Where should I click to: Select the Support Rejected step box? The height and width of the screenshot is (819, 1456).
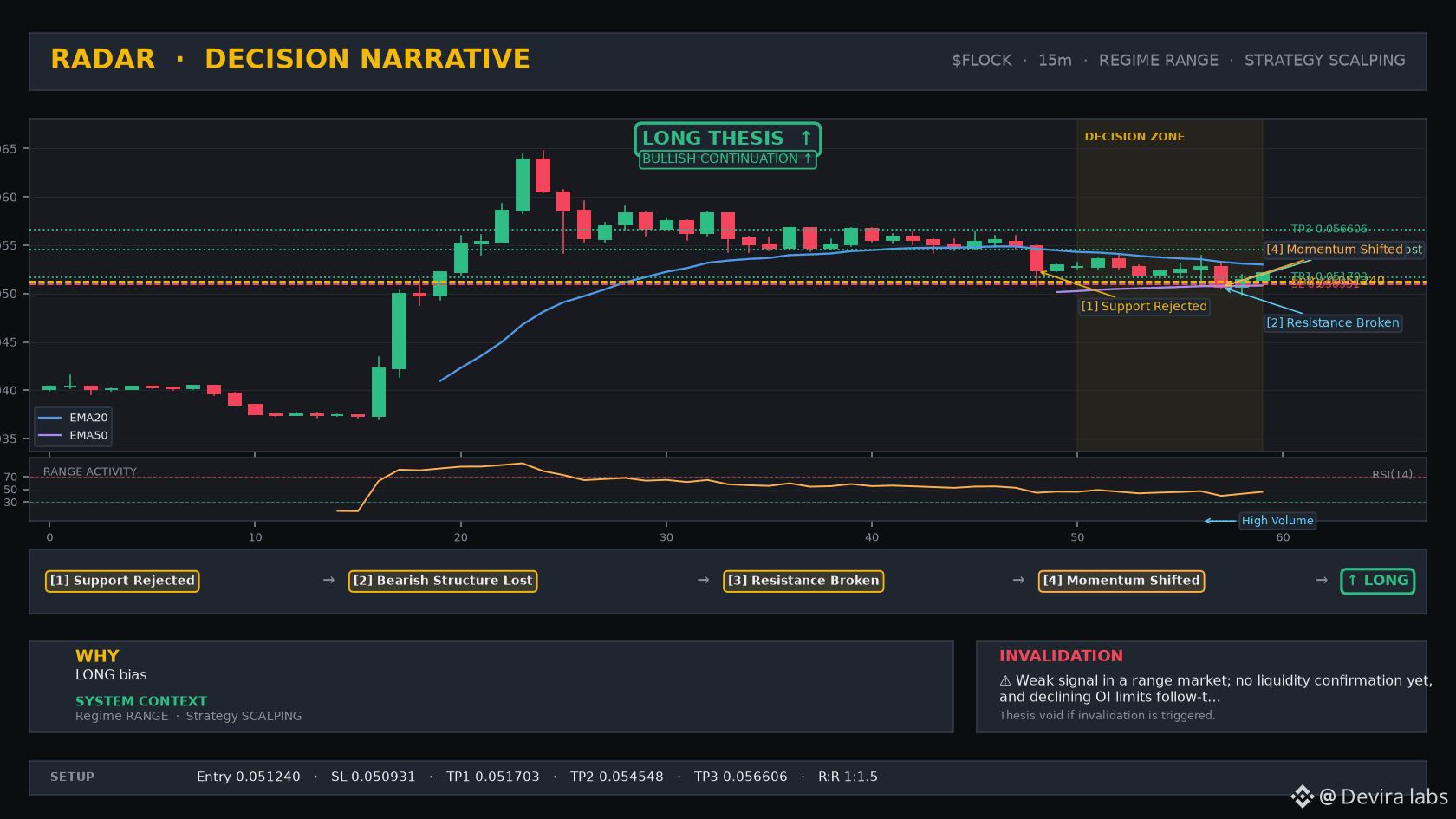coord(122,581)
